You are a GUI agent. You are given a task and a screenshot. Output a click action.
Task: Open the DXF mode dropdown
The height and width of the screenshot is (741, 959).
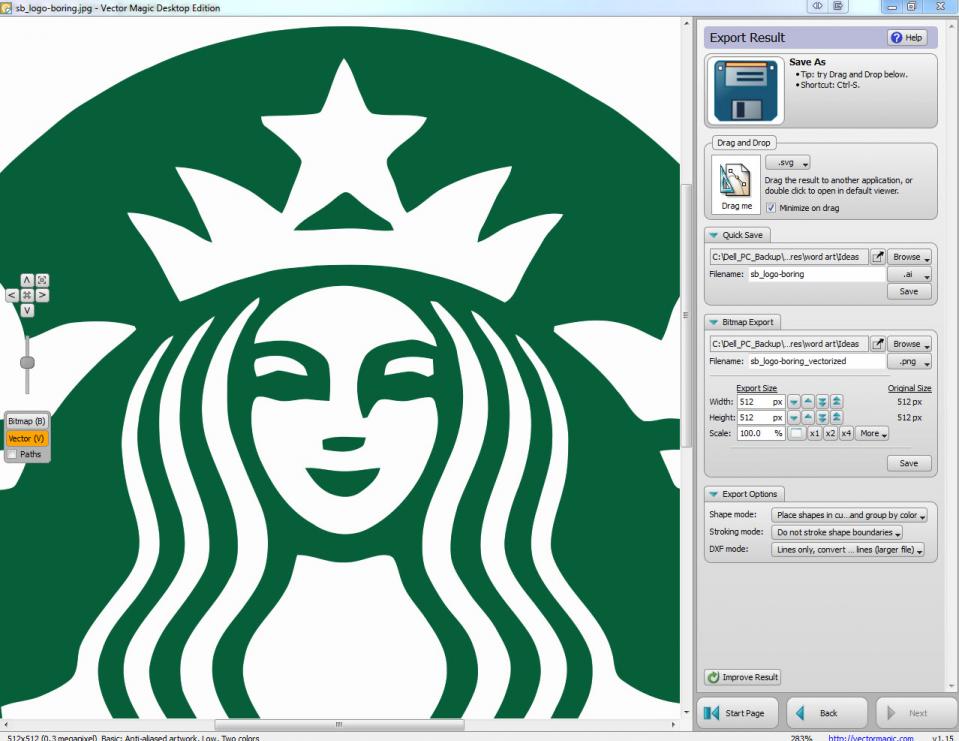tap(847, 550)
